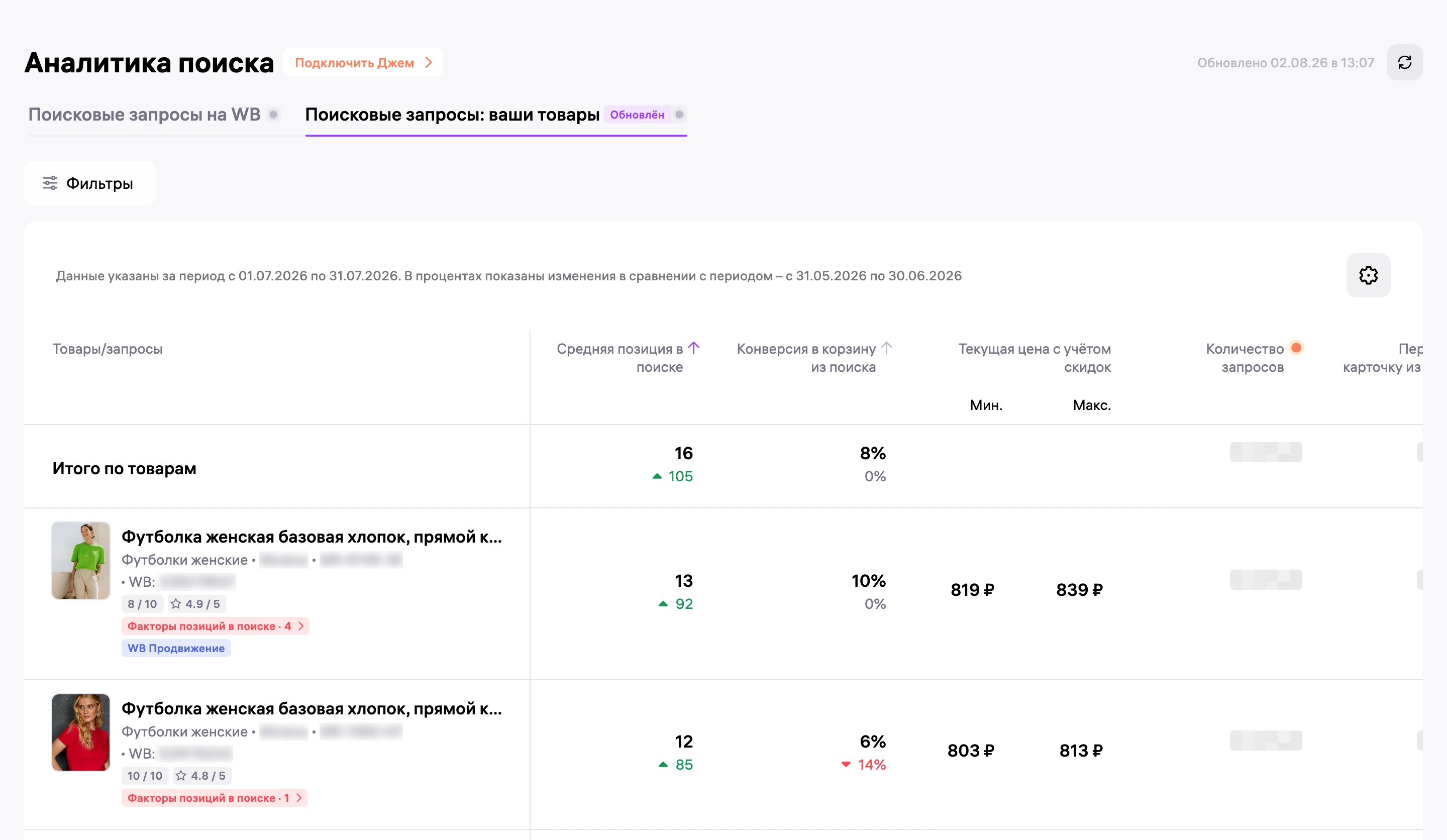This screenshot has height=840, width=1447.
Task: Click green 85 position change value
Action: (684, 764)
